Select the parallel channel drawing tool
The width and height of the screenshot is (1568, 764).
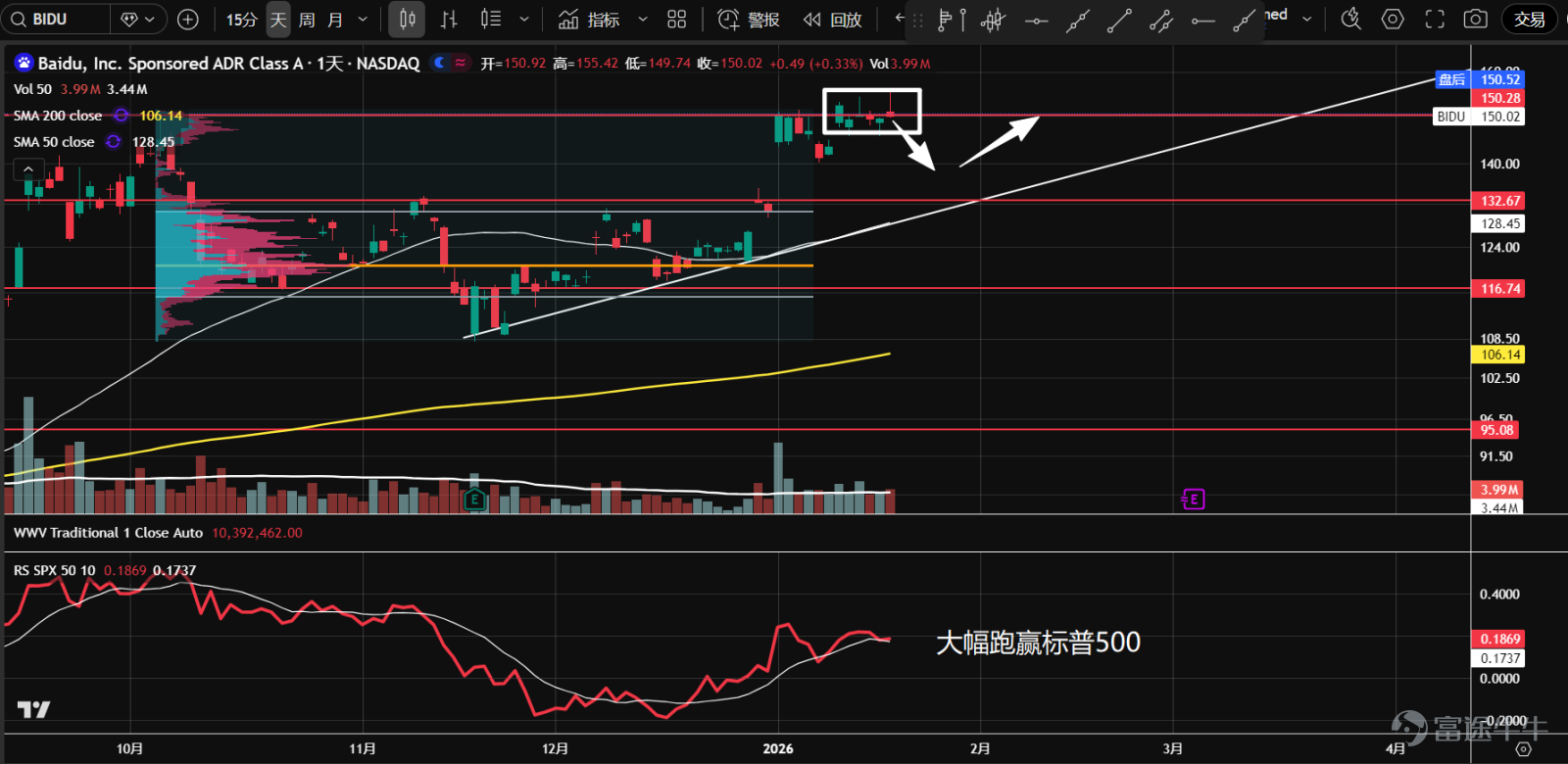pyautogui.click(x=1161, y=20)
